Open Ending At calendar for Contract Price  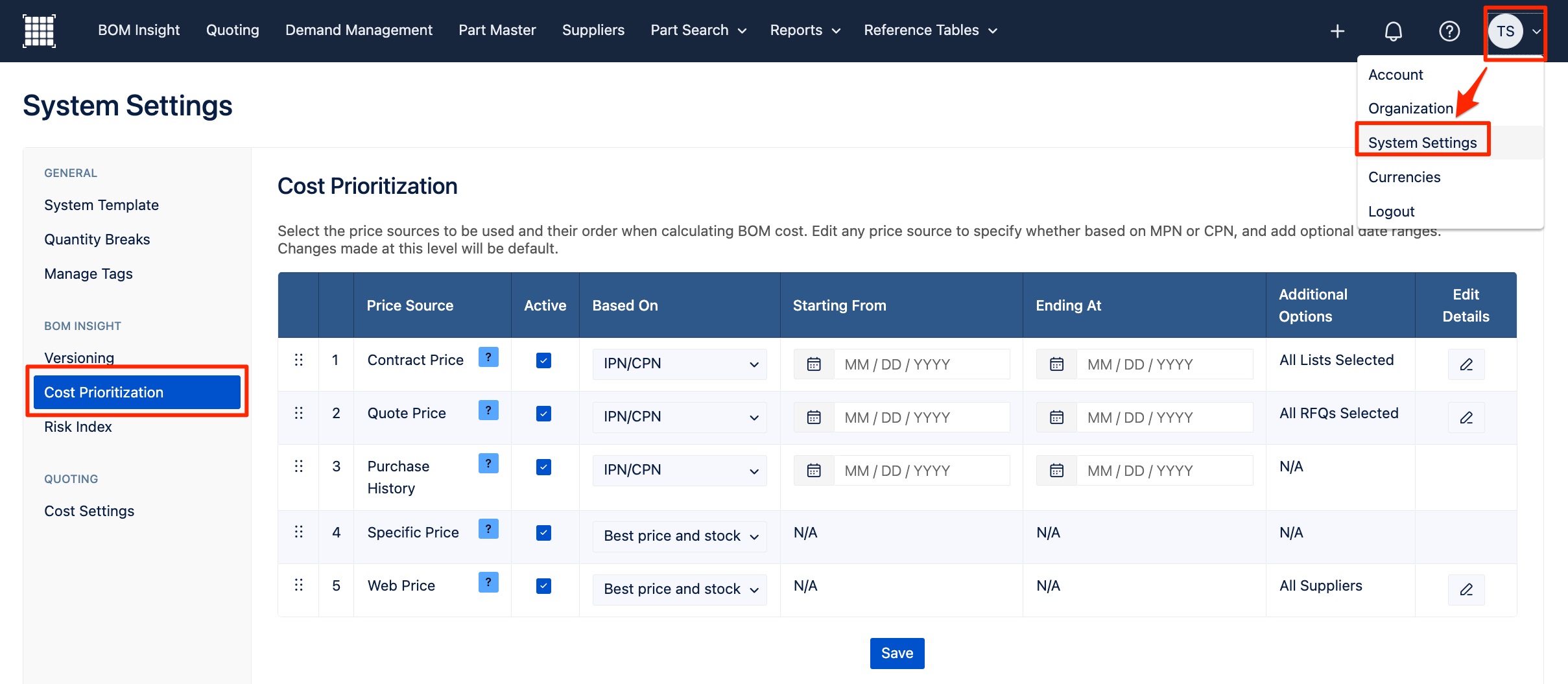[x=1057, y=364]
